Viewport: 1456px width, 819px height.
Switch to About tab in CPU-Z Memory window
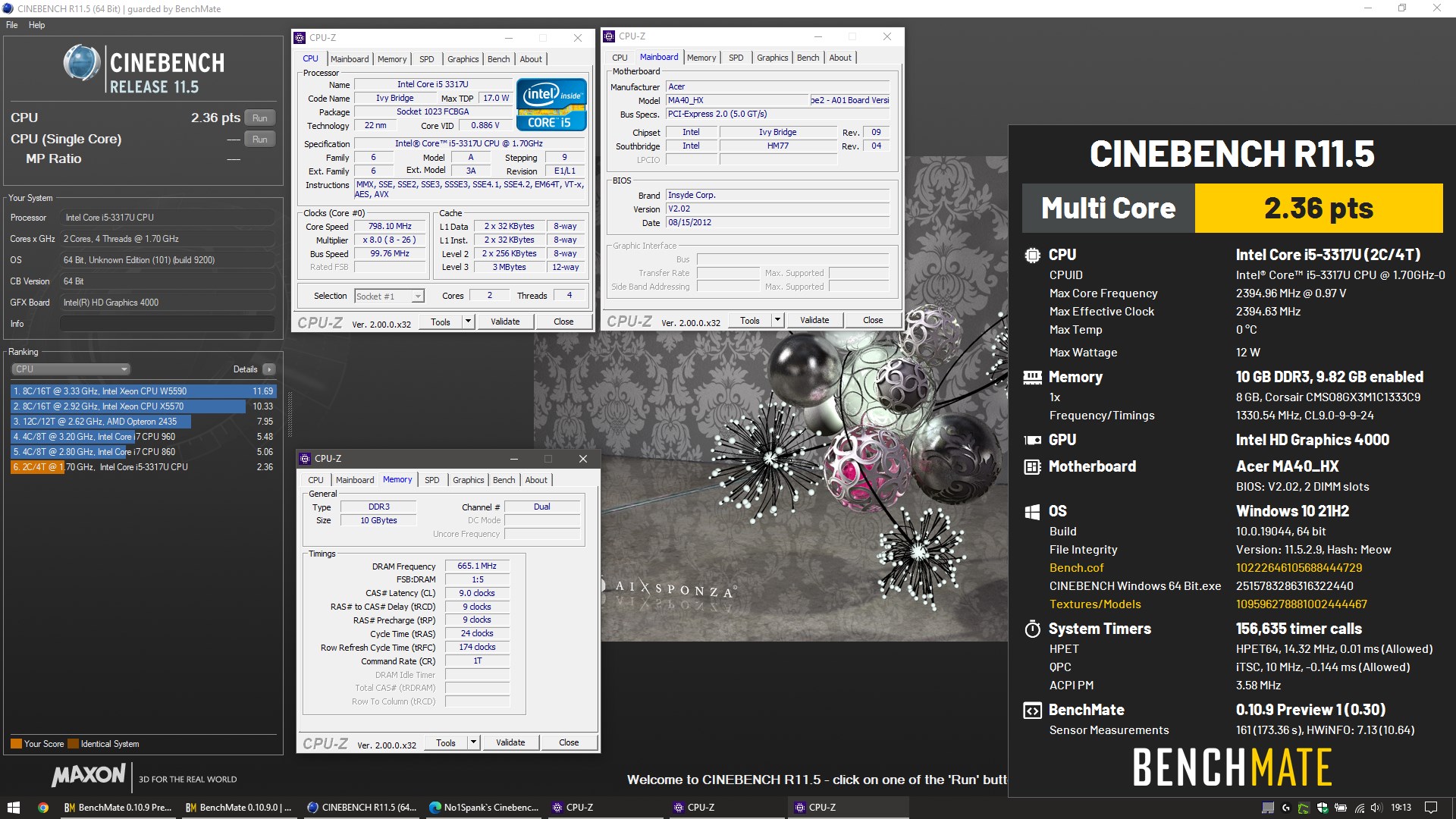pos(536,480)
